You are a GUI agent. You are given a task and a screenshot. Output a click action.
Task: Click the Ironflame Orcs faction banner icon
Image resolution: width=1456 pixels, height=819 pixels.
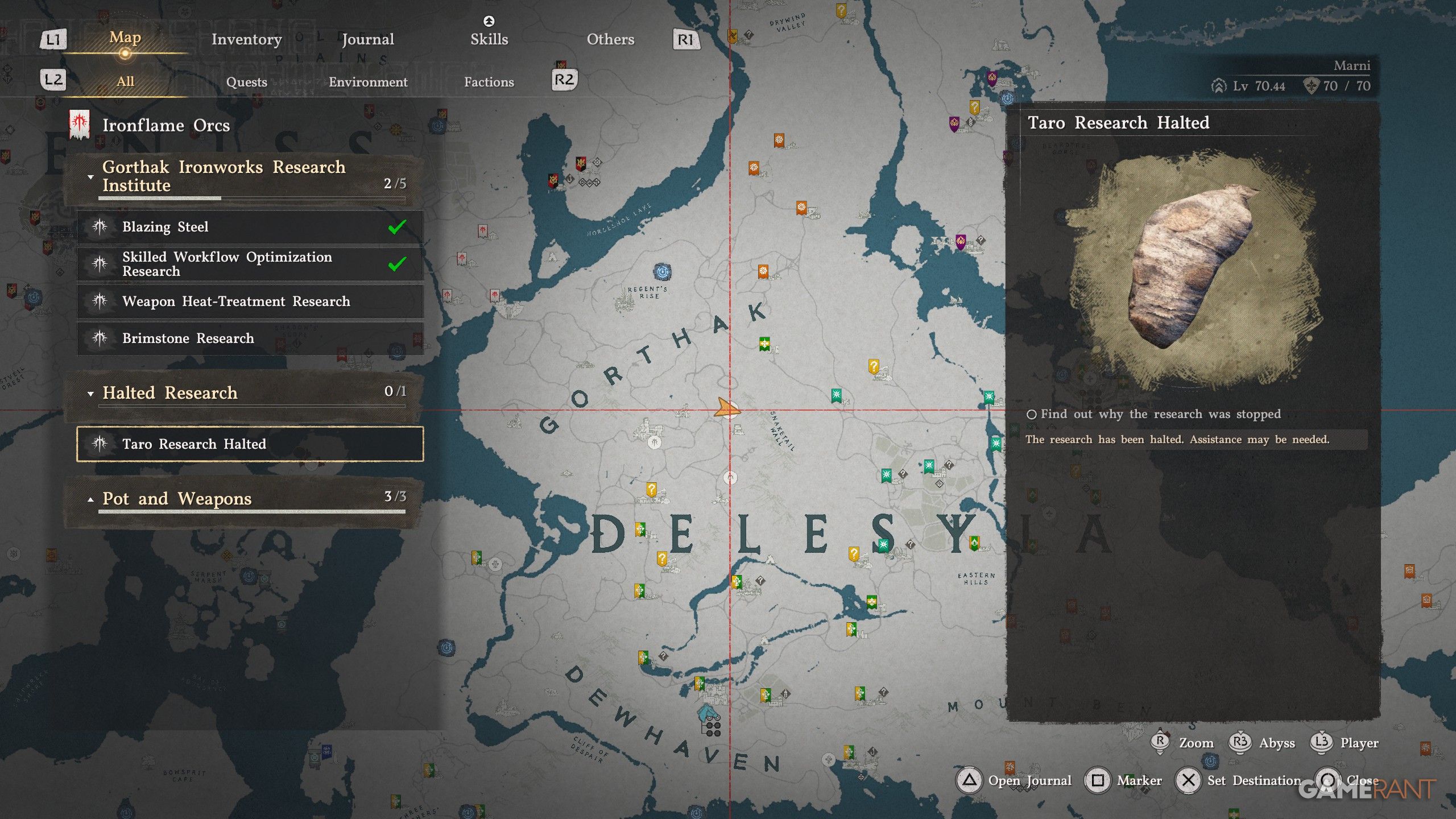[x=79, y=125]
